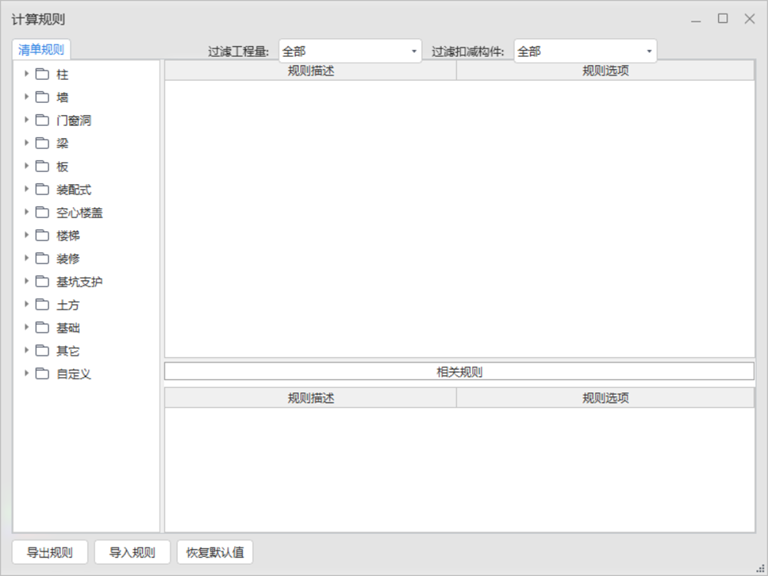768x576 pixels.
Task: Click the folder icon beside 柱
Action: tap(42, 74)
